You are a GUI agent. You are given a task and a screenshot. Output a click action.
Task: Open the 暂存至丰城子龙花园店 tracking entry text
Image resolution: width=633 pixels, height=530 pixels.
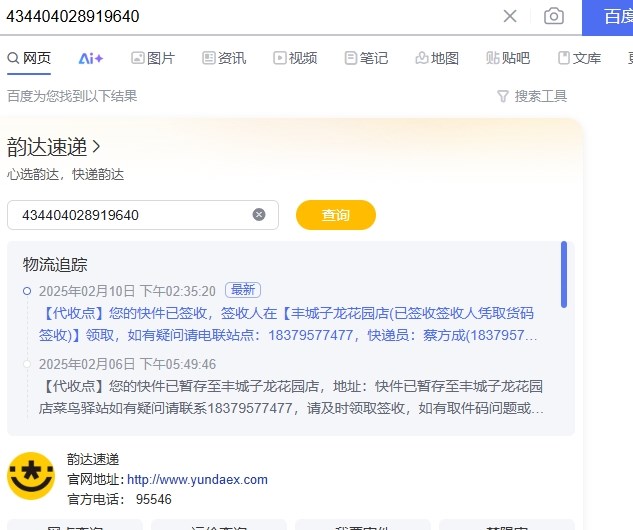[x=291, y=397]
